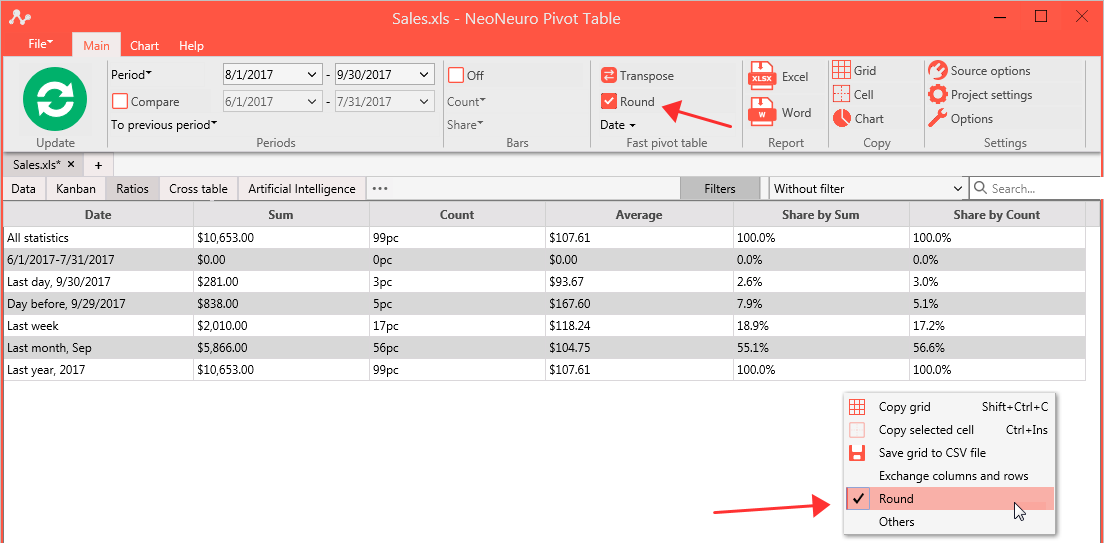Select the $5,866.00 sum cell

coord(281,347)
